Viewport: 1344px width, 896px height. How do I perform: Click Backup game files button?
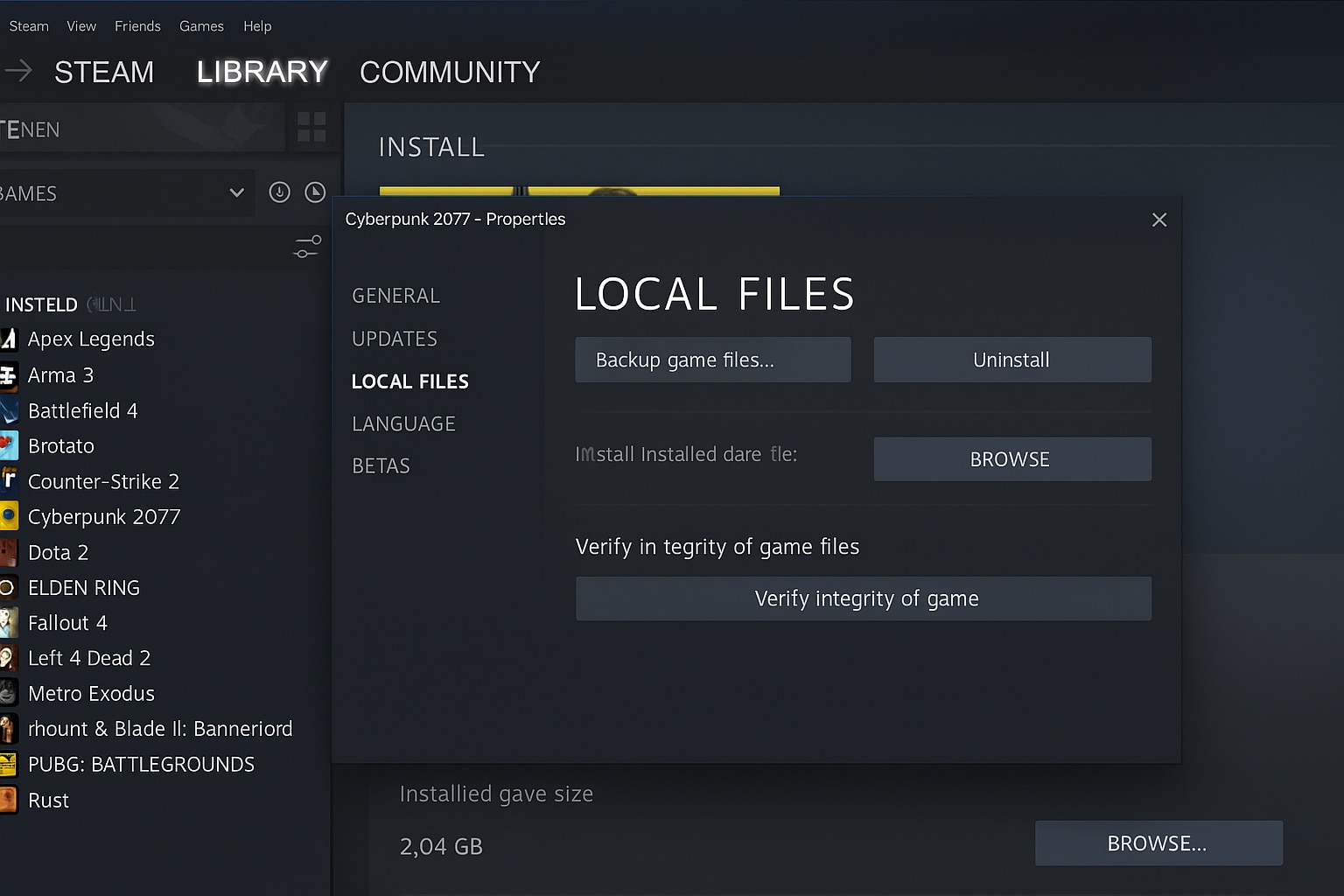click(713, 360)
